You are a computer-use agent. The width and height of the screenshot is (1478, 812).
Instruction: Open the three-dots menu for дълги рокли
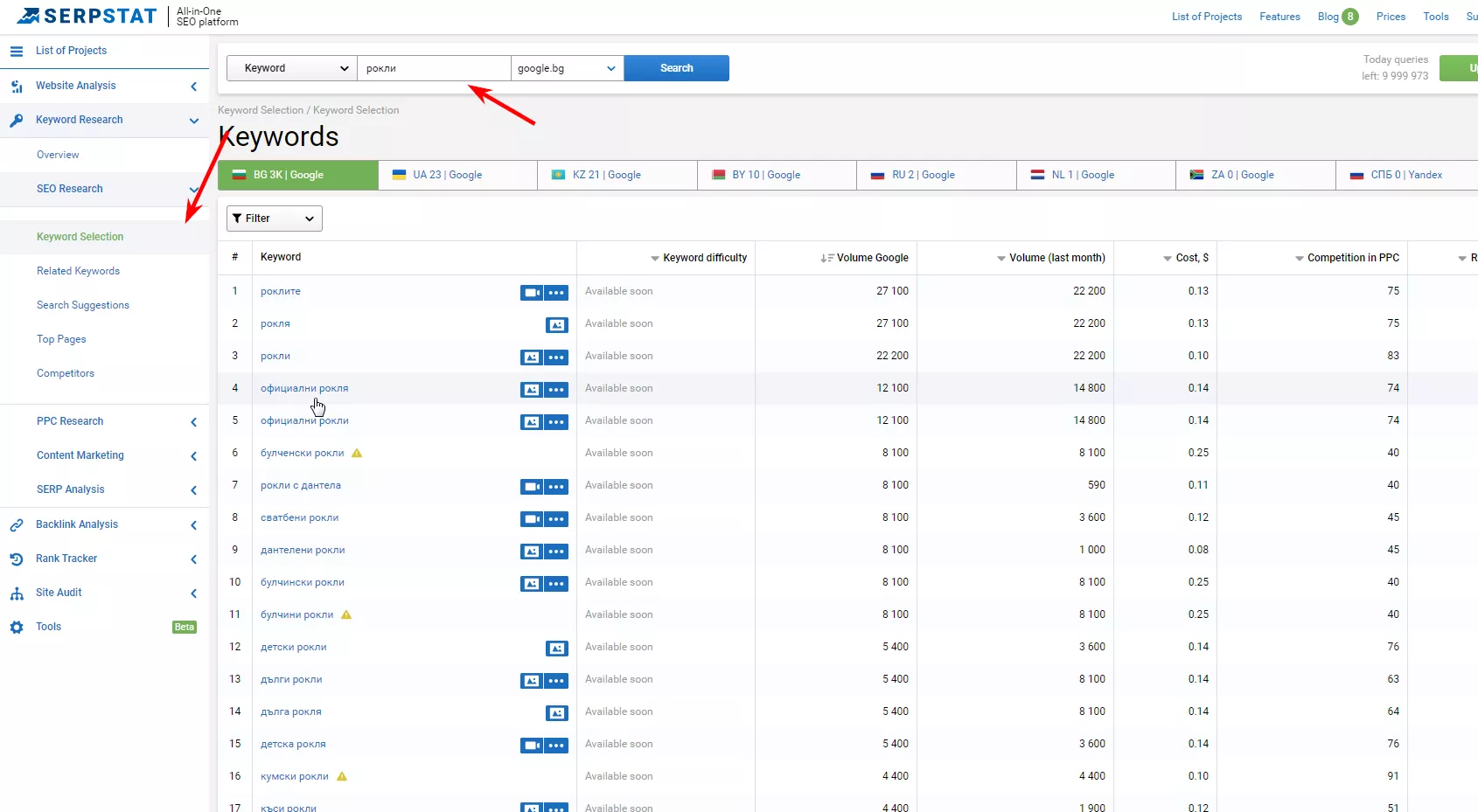[x=556, y=681]
